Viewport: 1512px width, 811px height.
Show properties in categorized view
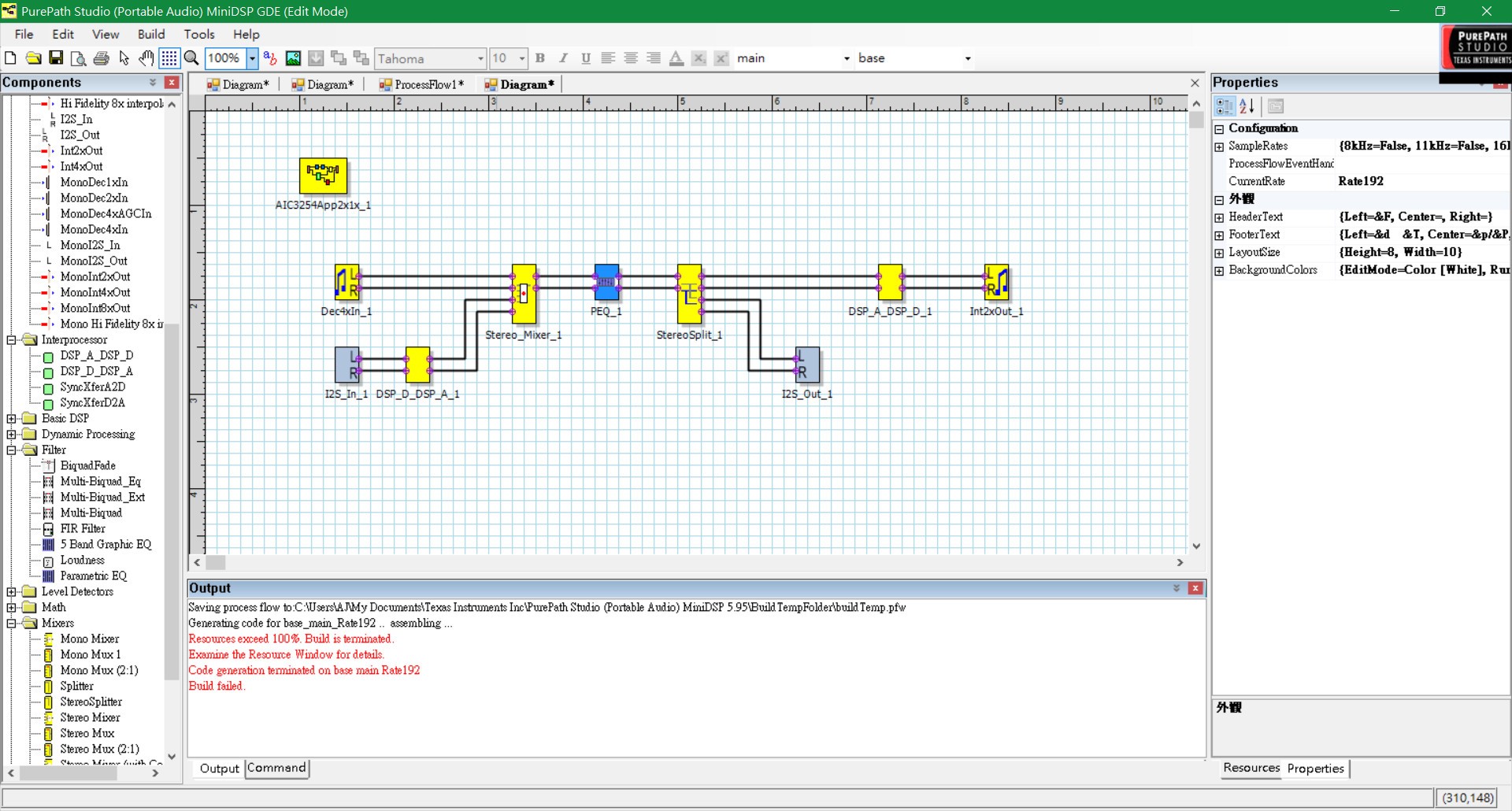[1225, 106]
